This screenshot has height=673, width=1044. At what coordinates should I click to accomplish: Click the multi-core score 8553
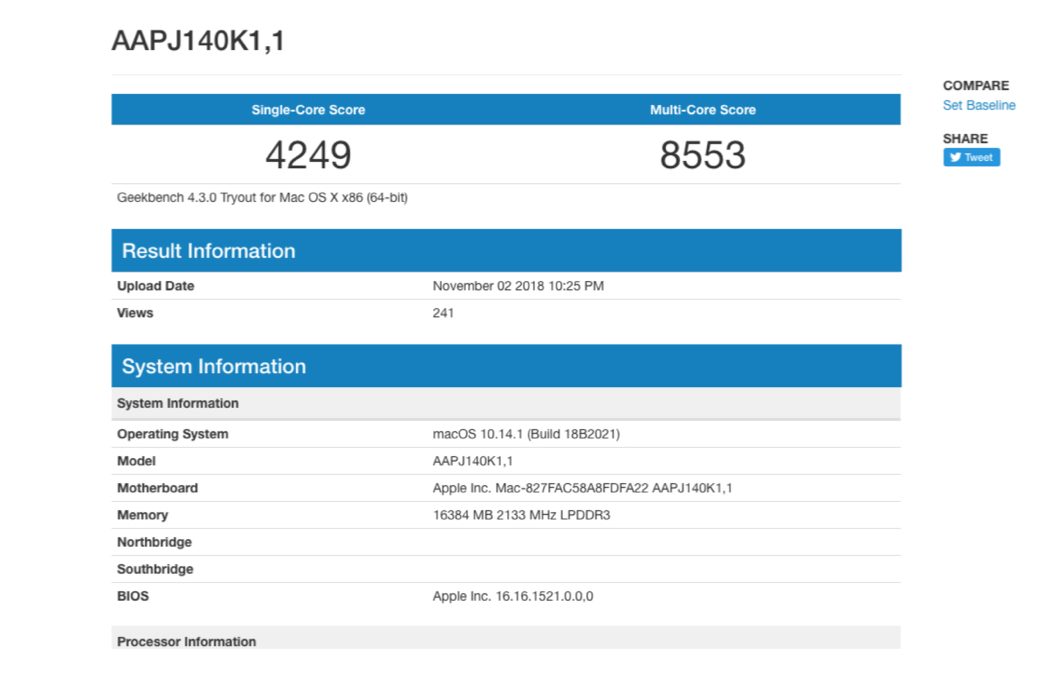pos(702,155)
